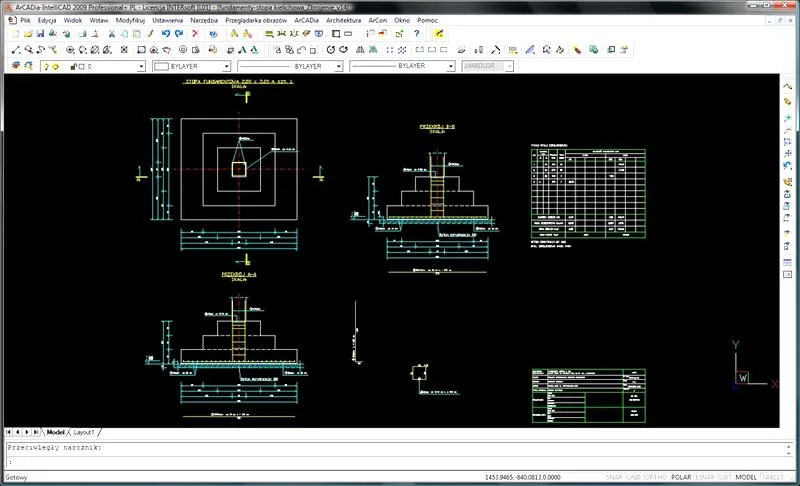Open the Wstaw menu

point(99,20)
